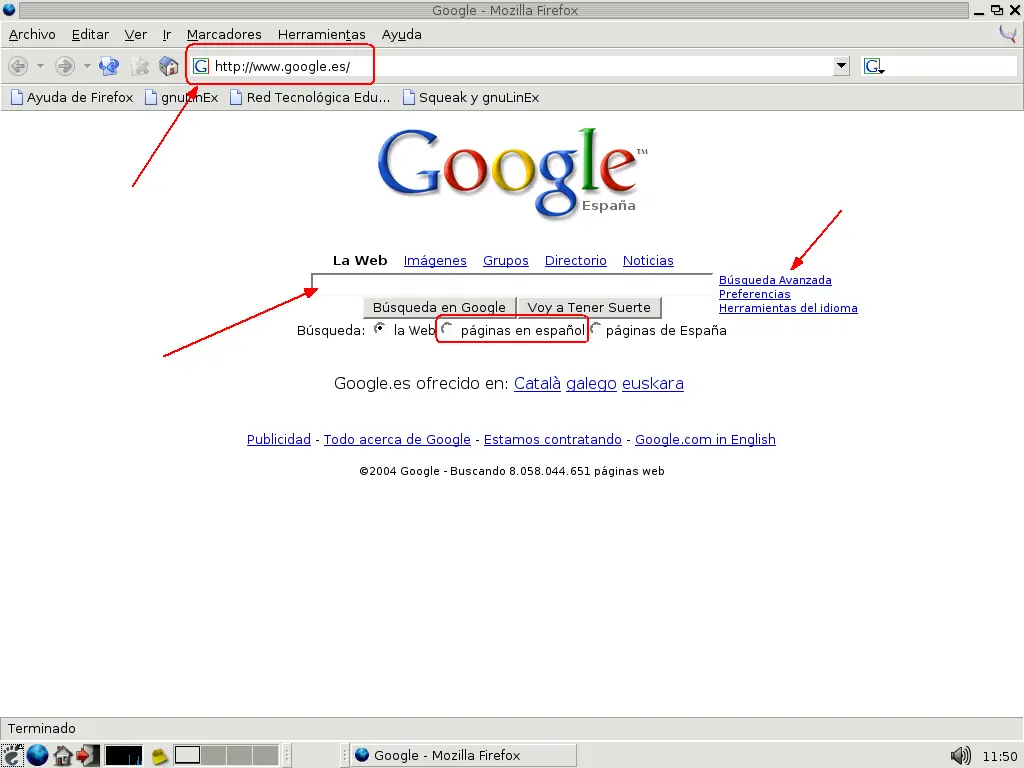Open the forward history dropdown arrow
The image size is (1024, 768).
pos(87,66)
